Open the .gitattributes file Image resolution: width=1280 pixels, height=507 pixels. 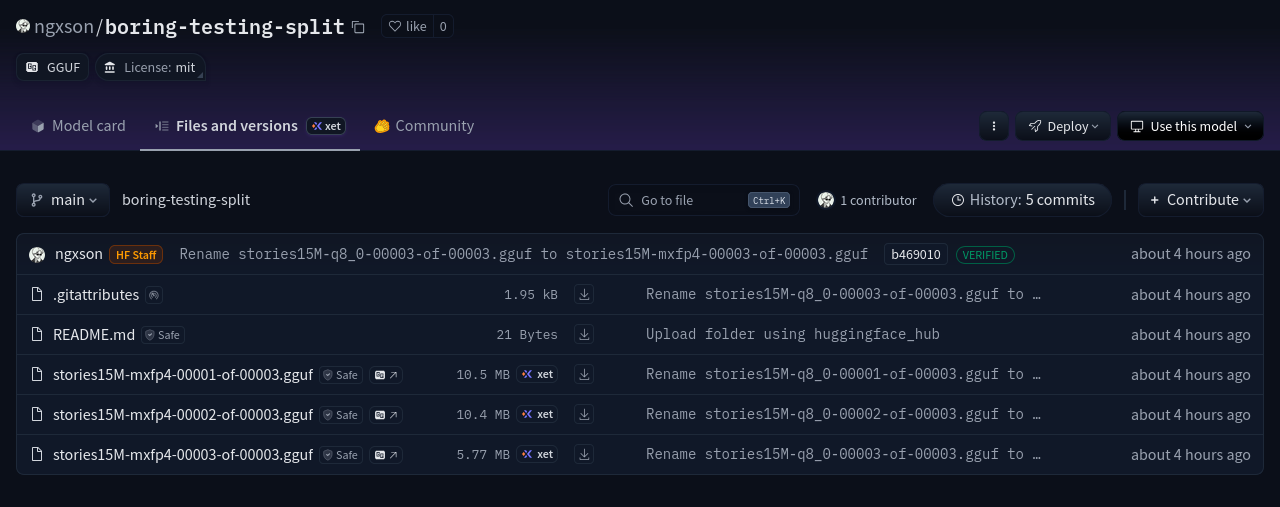tap(96, 295)
